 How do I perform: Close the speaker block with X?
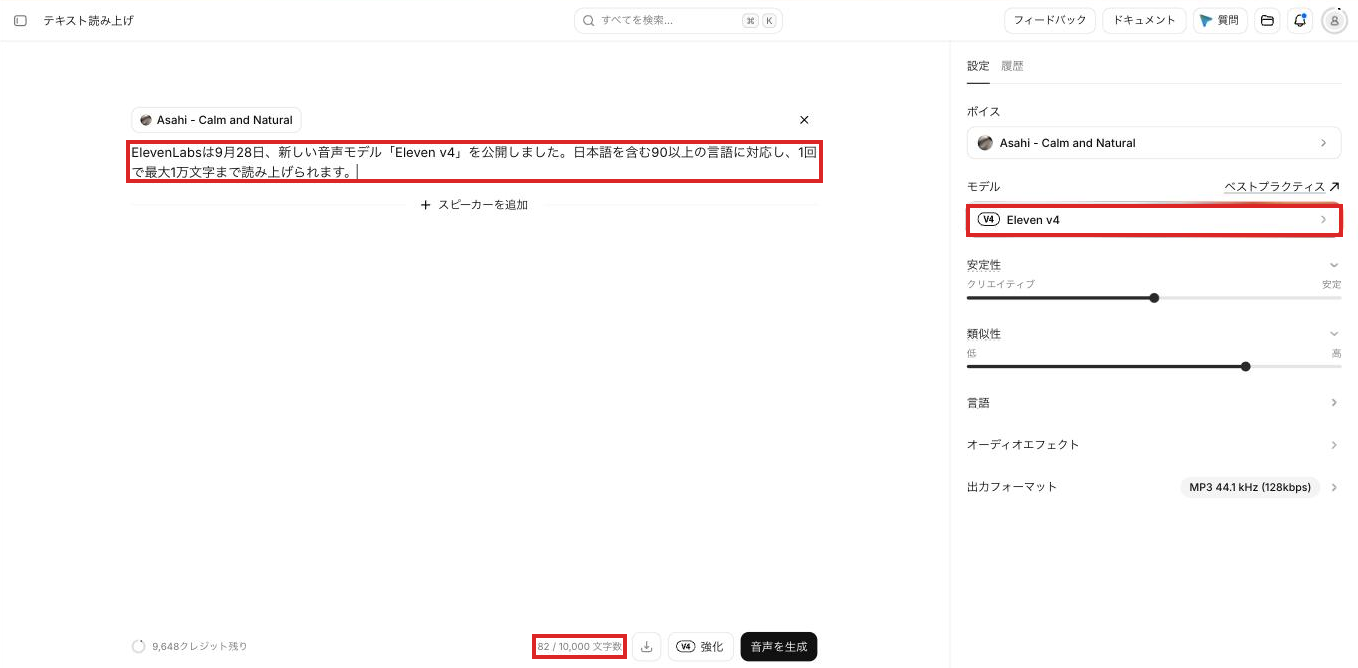(804, 120)
